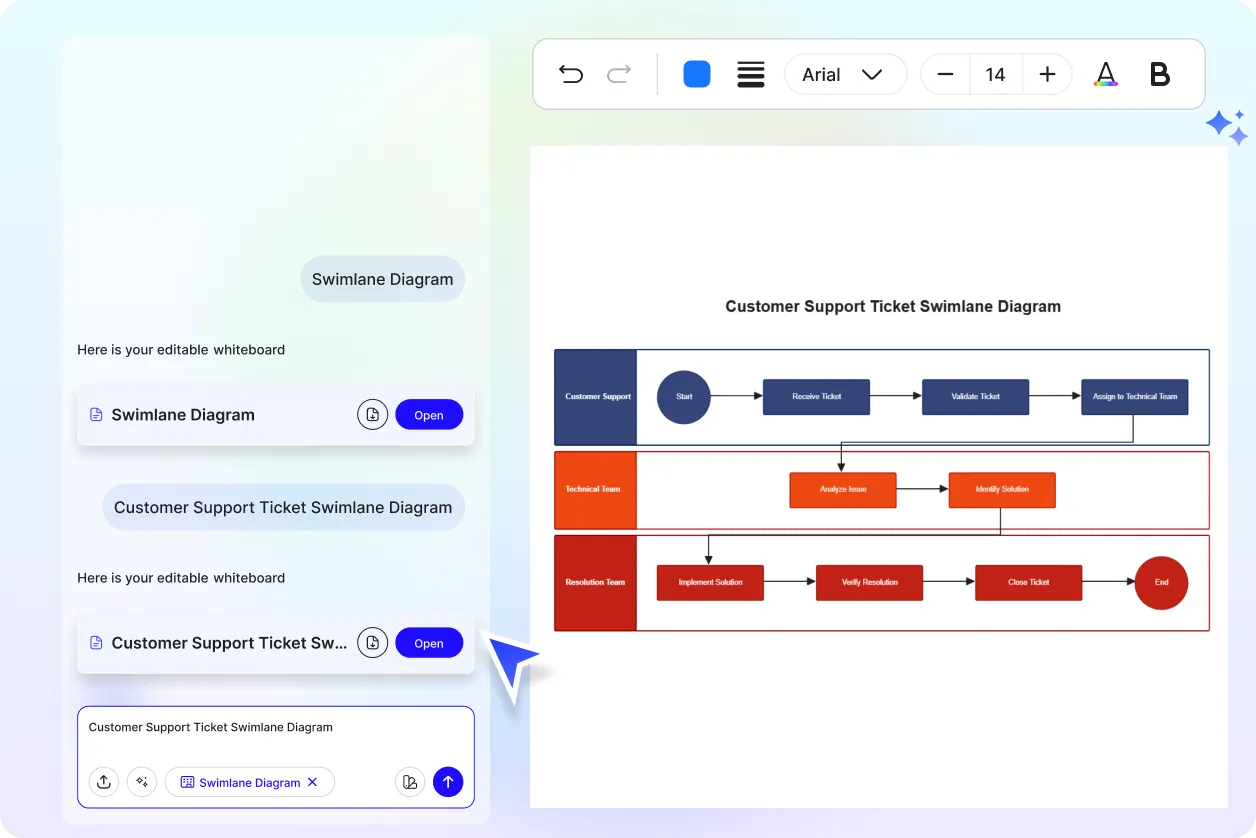Open text alignment options

click(x=751, y=74)
